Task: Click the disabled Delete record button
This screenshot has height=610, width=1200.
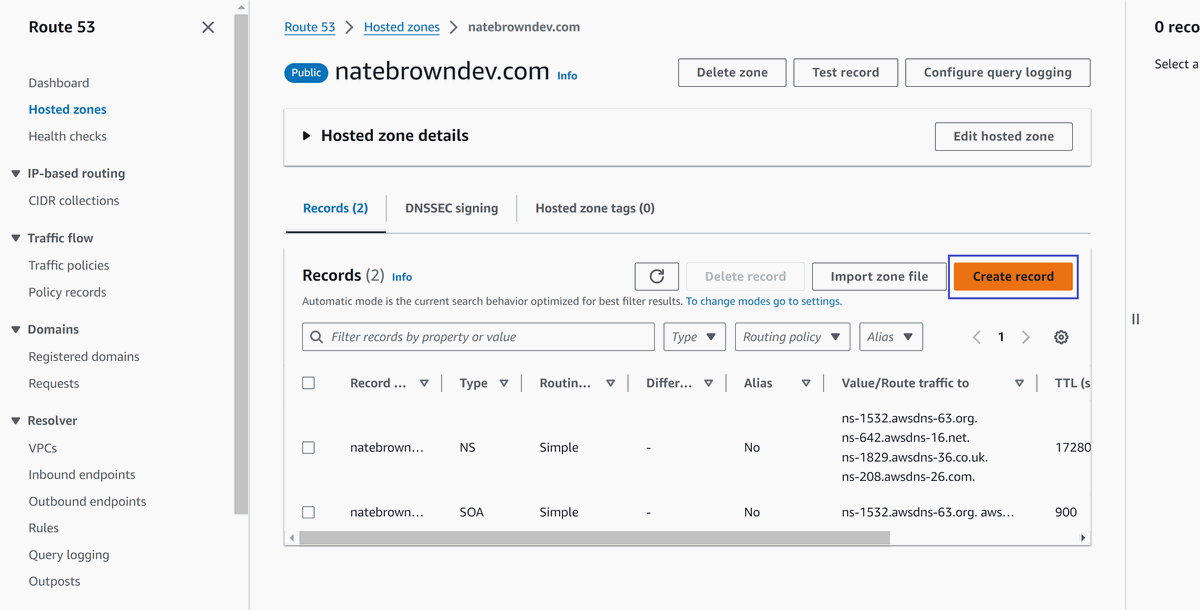Action: pos(745,276)
